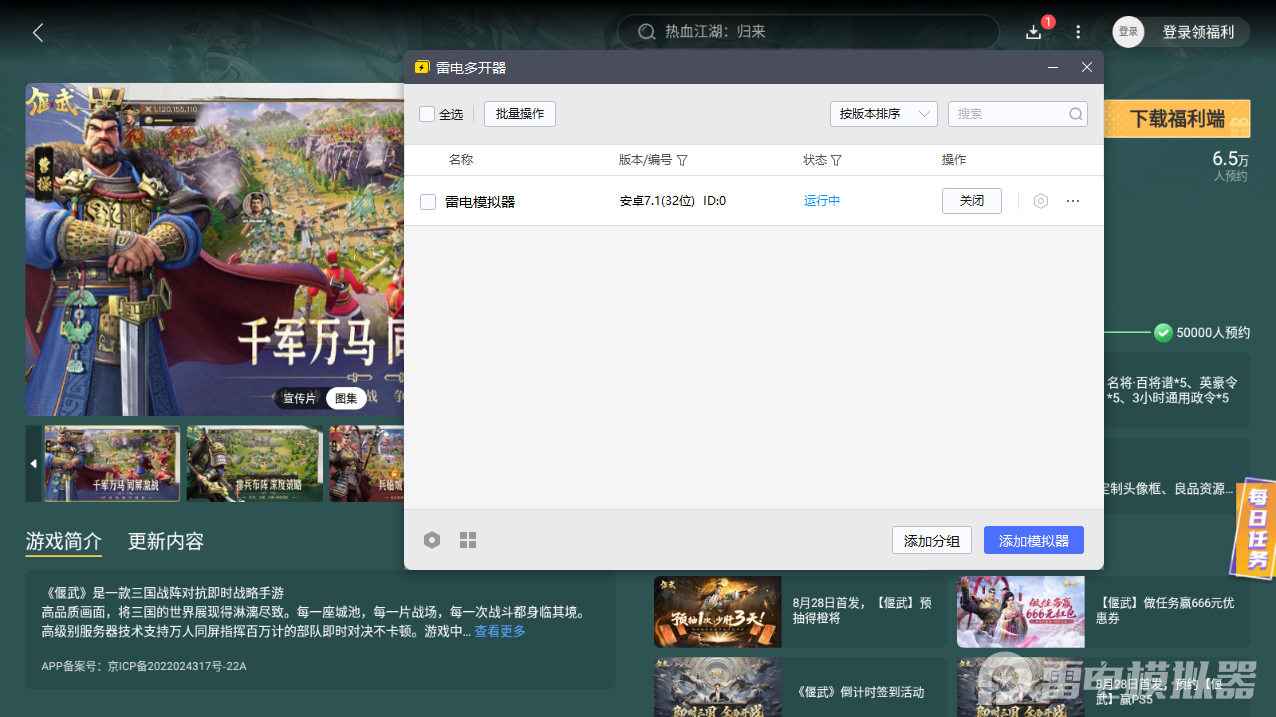Click the 查看更多 link in the game description
The width and height of the screenshot is (1276, 717).
click(x=499, y=630)
